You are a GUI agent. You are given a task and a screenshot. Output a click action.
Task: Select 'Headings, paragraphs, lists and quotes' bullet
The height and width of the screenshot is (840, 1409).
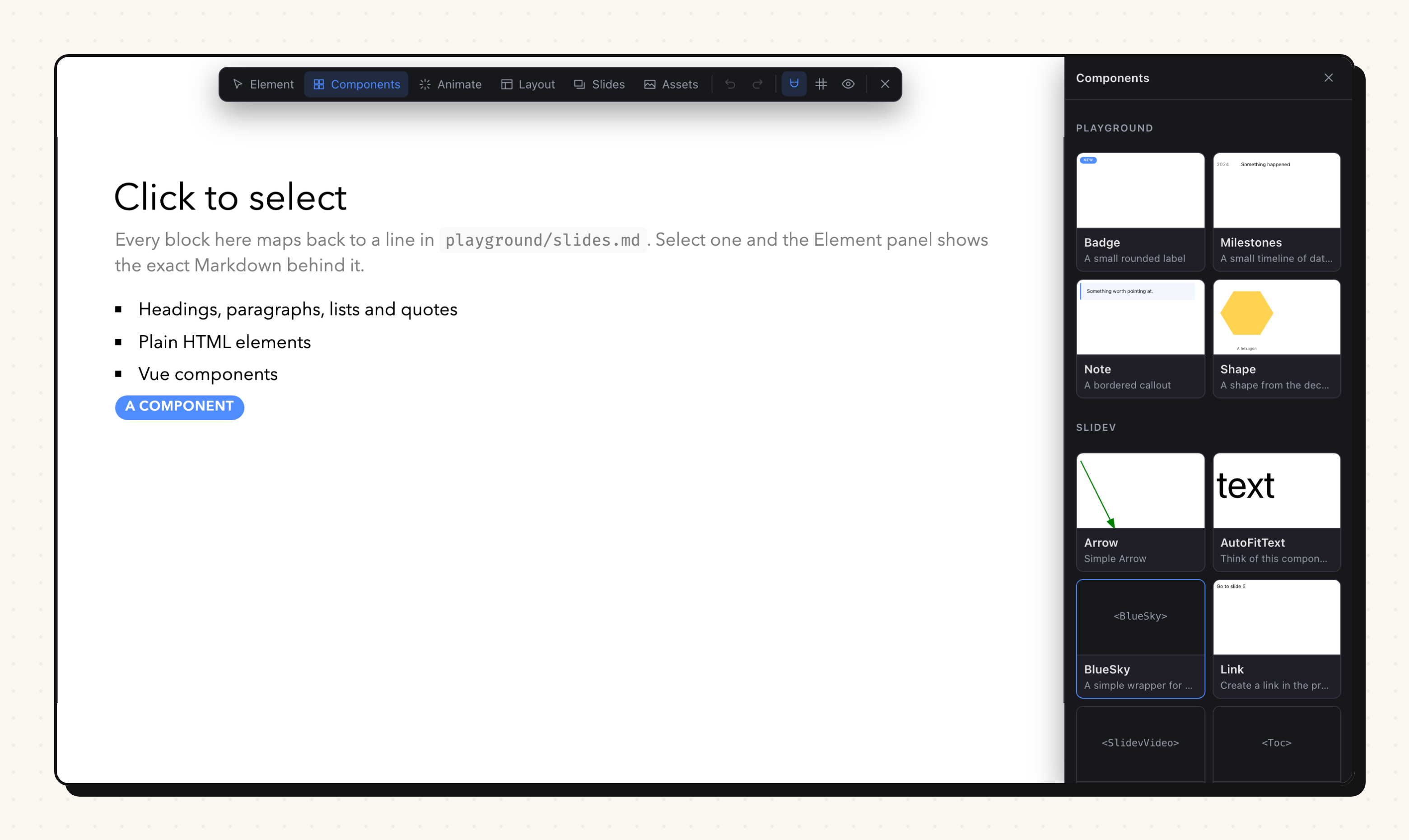(x=298, y=310)
